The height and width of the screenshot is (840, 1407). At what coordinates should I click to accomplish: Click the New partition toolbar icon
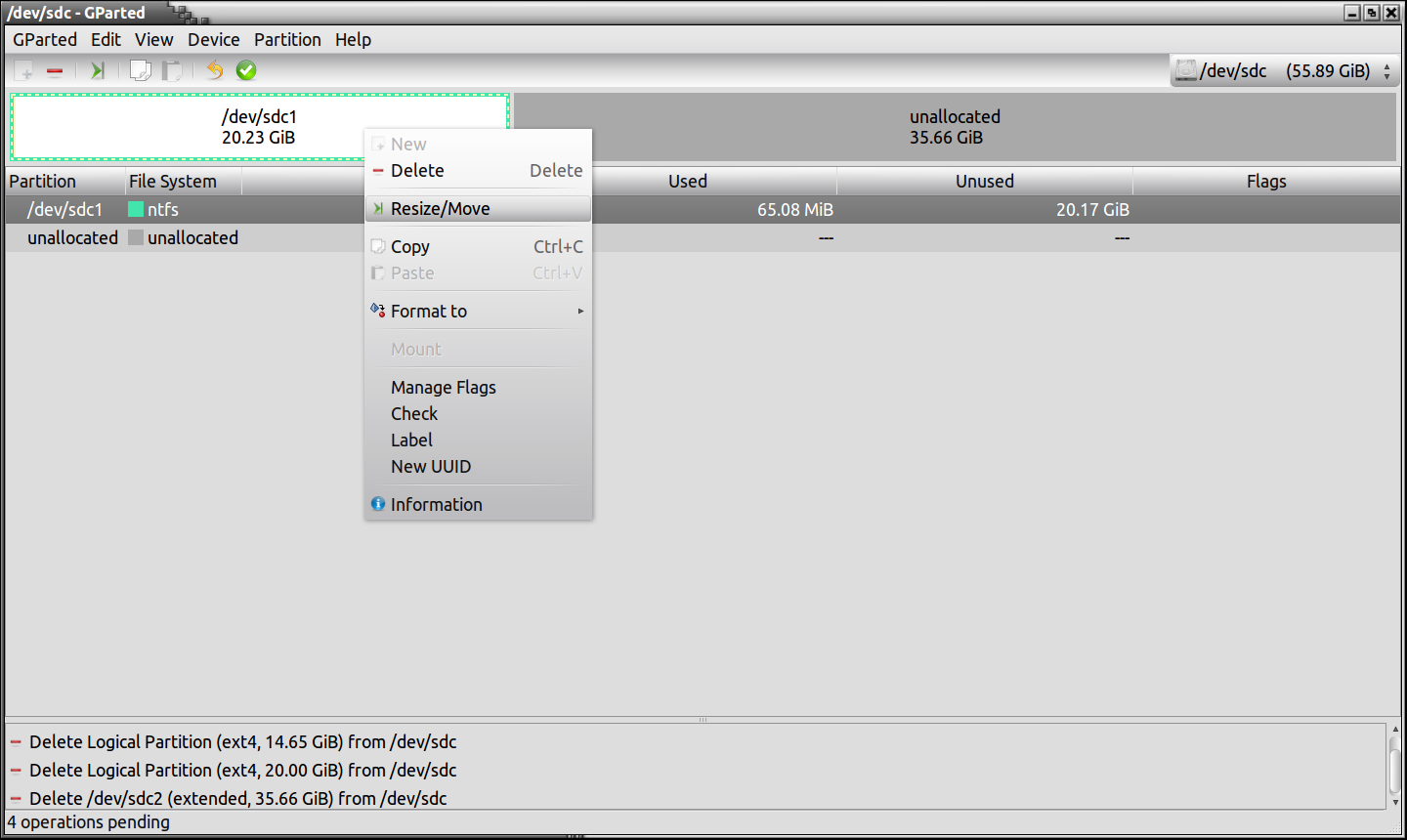tap(24, 70)
